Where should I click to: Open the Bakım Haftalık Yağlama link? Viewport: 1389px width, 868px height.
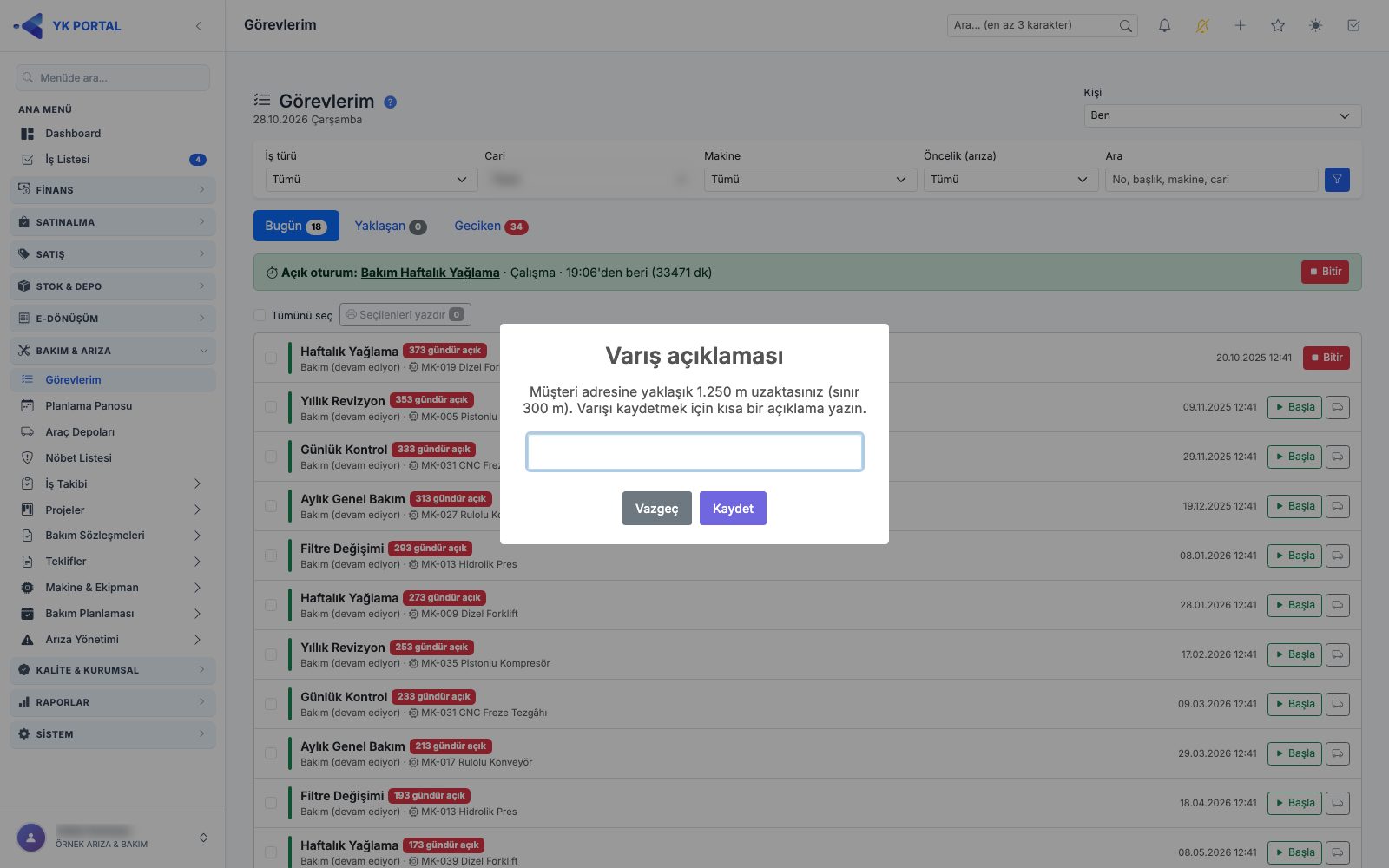[431, 273]
